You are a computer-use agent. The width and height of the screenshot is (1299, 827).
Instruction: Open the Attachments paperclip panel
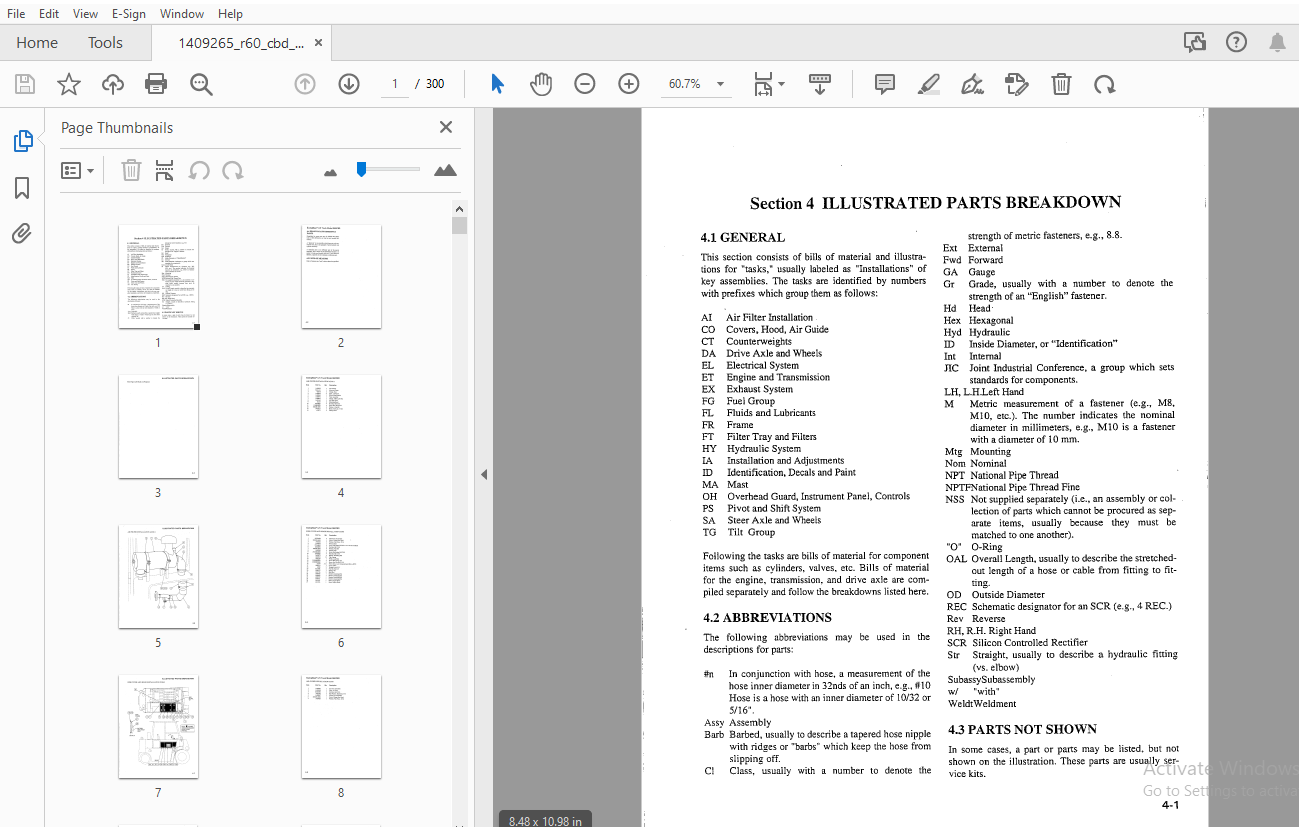tap(22, 234)
